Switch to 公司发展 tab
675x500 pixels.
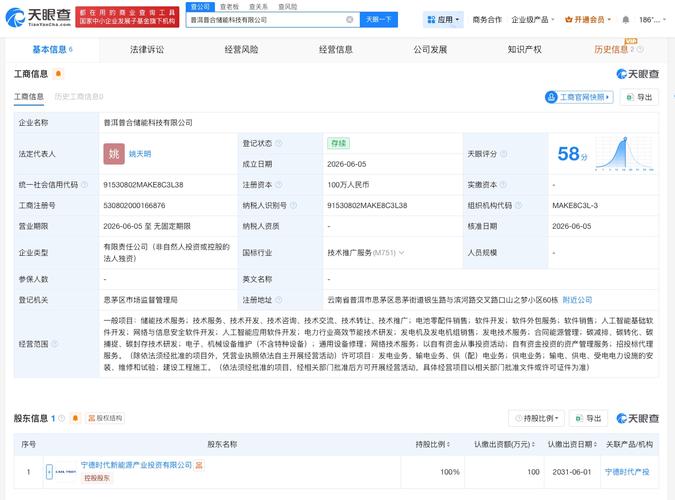(x=430, y=50)
